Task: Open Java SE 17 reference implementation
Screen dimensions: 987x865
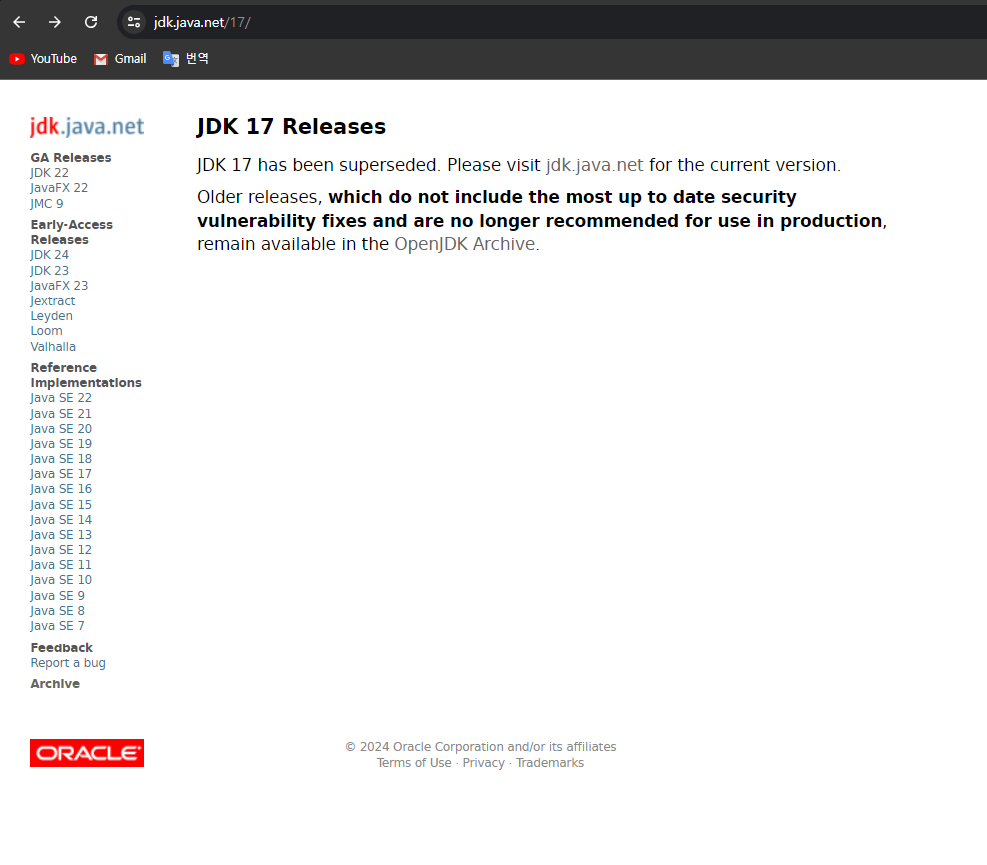Action: point(61,473)
